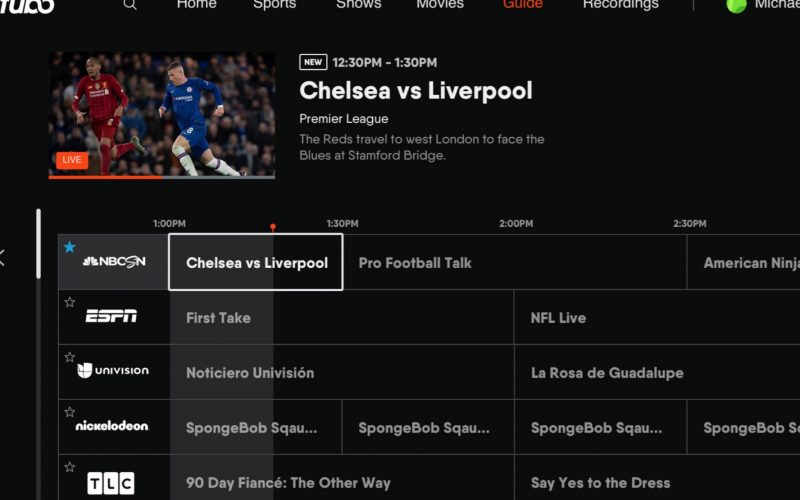Viewport: 800px width, 500px height.
Task: Click the current time marker on timeline
Action: point(273,228)
